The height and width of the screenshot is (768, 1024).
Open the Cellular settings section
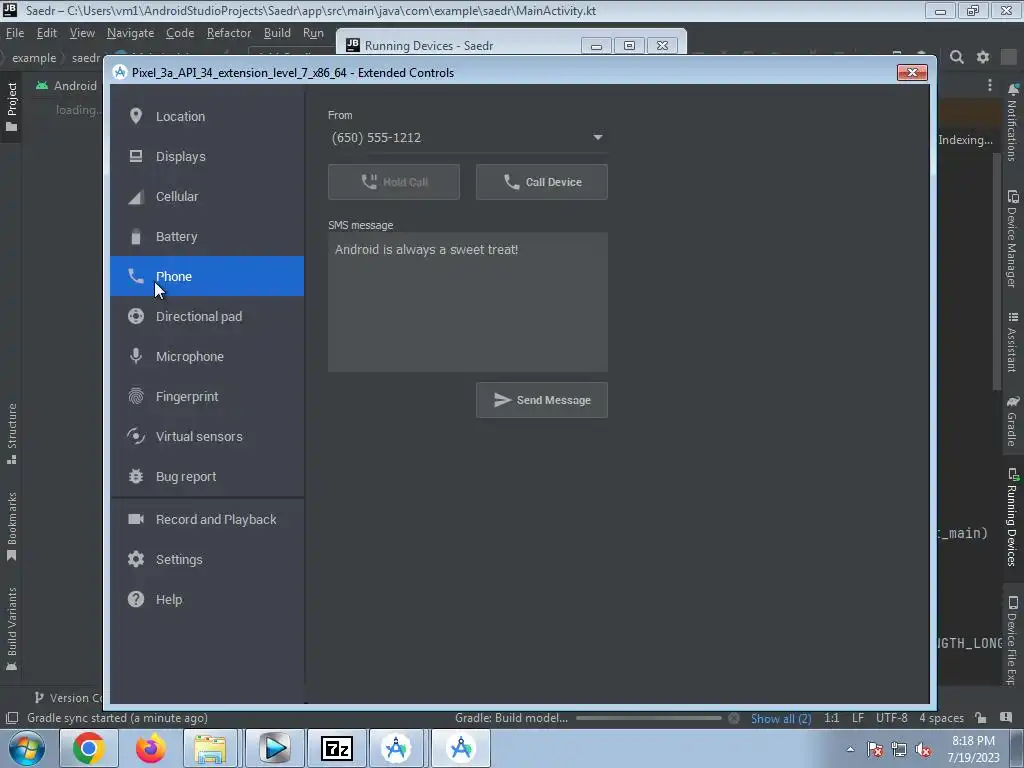click(x=207, y=197)
